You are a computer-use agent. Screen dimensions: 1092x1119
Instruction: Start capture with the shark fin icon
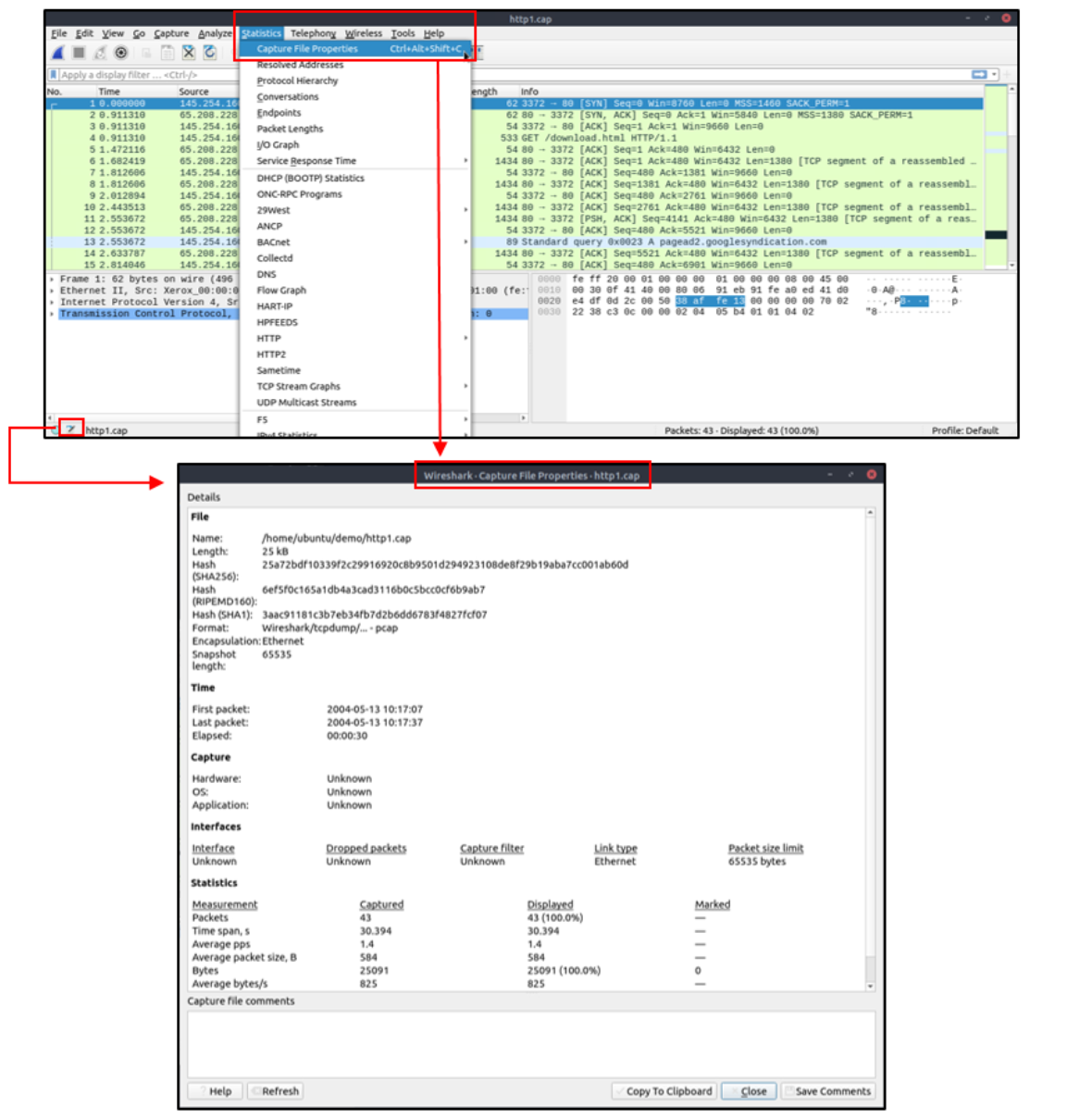pos(57,53)
